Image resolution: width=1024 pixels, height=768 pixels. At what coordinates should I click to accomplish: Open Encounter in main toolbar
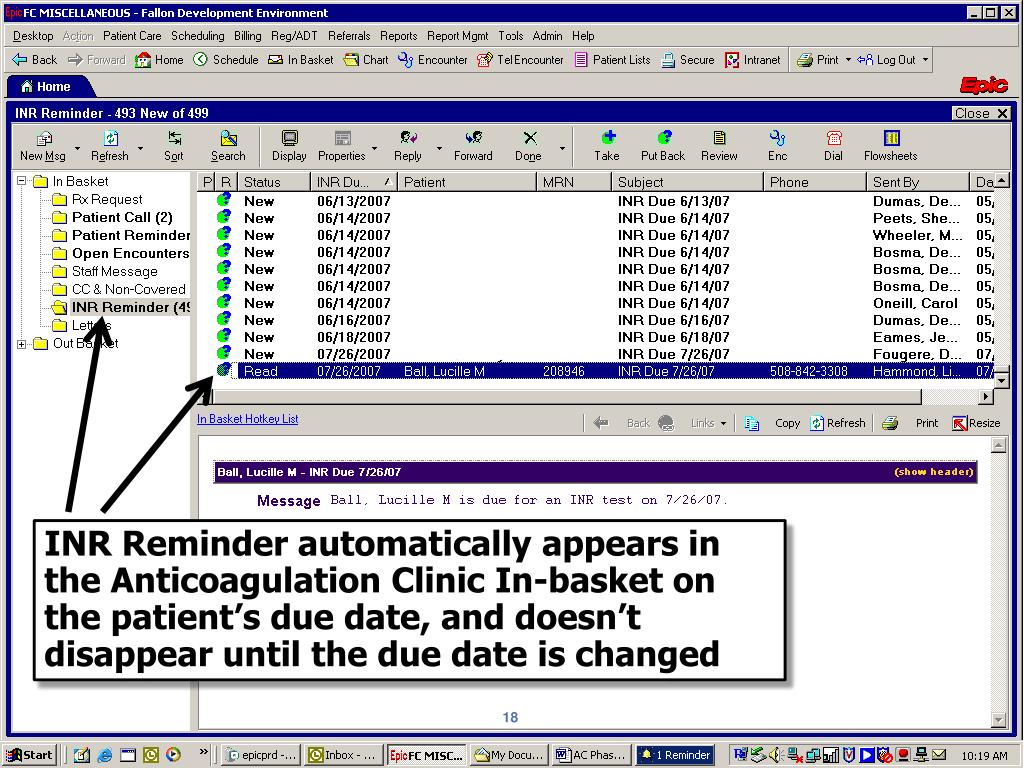[433, 59]
